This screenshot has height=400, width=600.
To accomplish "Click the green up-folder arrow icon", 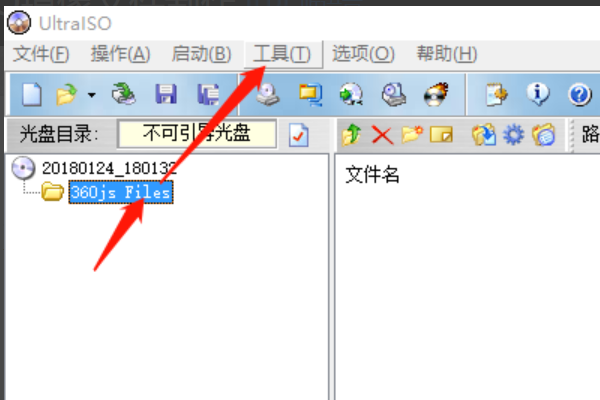I will (352, 135).
